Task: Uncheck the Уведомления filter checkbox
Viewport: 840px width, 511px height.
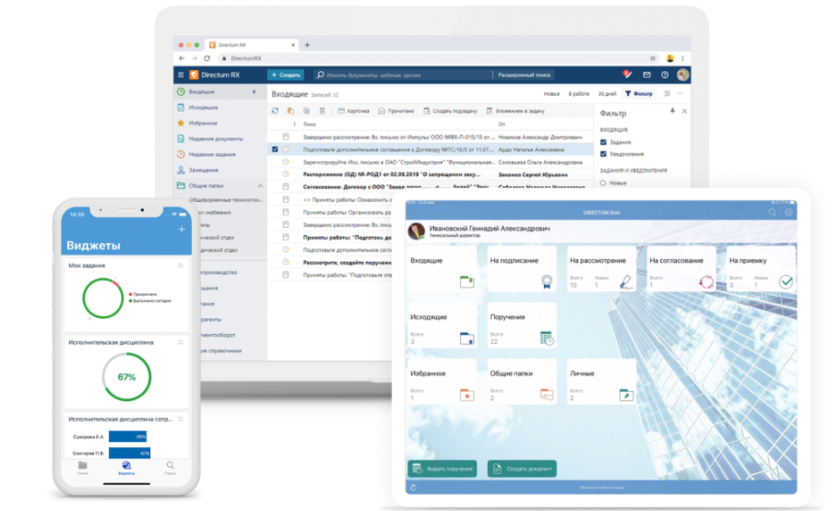Action: (x=603, y=154)
